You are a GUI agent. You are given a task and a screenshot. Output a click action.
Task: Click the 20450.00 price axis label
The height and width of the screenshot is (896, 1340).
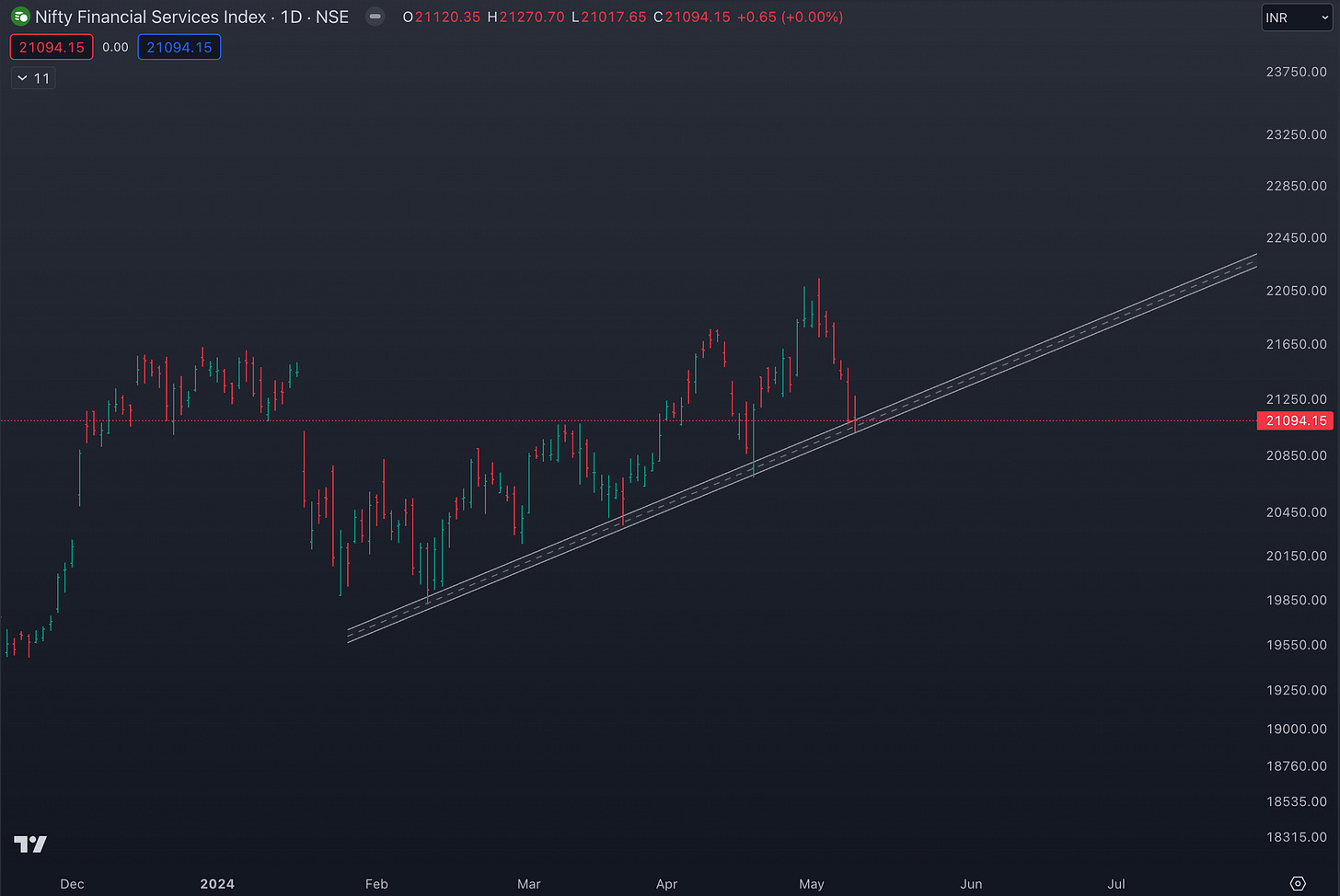pos(1296,512)
